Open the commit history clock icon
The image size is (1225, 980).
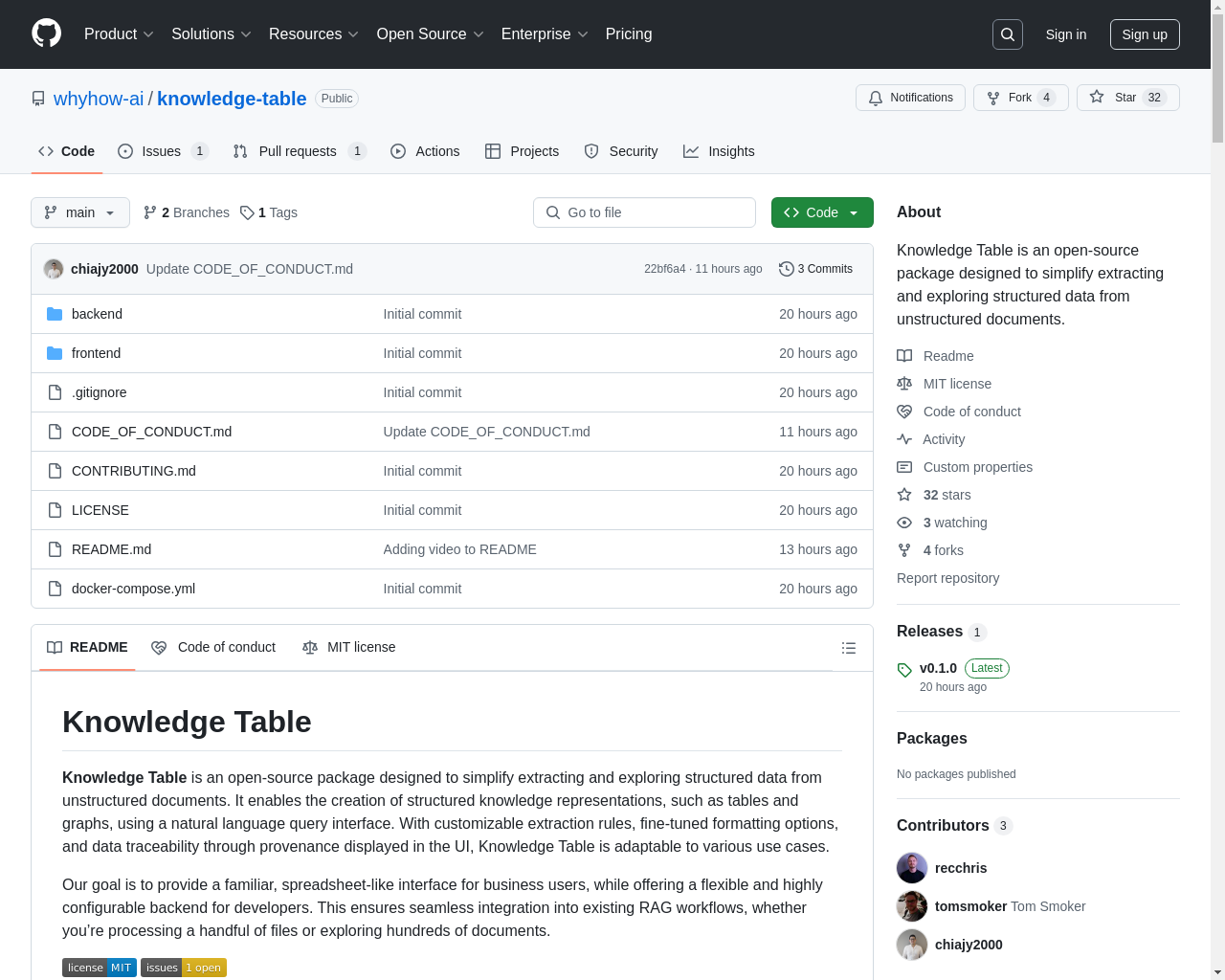pyautogui.click(x=787, y=269)
